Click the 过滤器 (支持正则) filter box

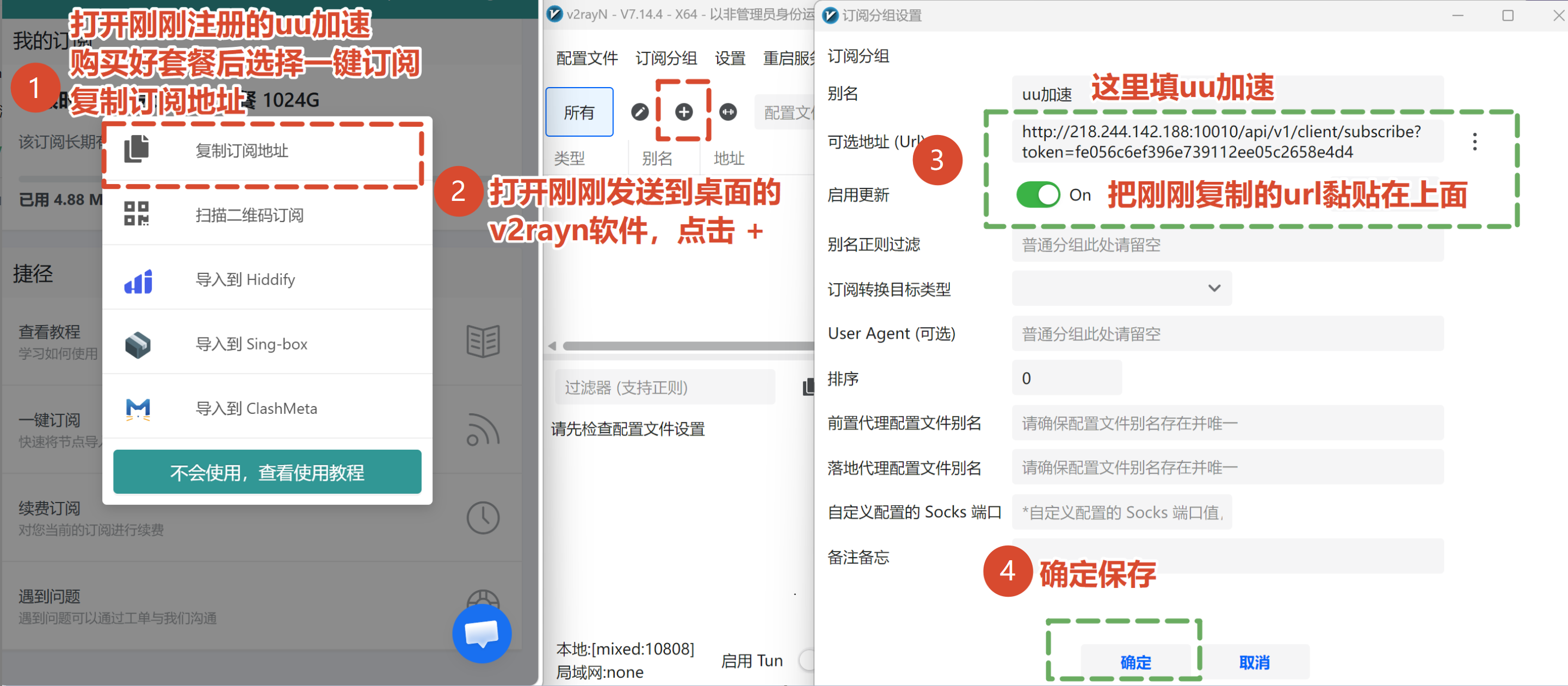665,387
